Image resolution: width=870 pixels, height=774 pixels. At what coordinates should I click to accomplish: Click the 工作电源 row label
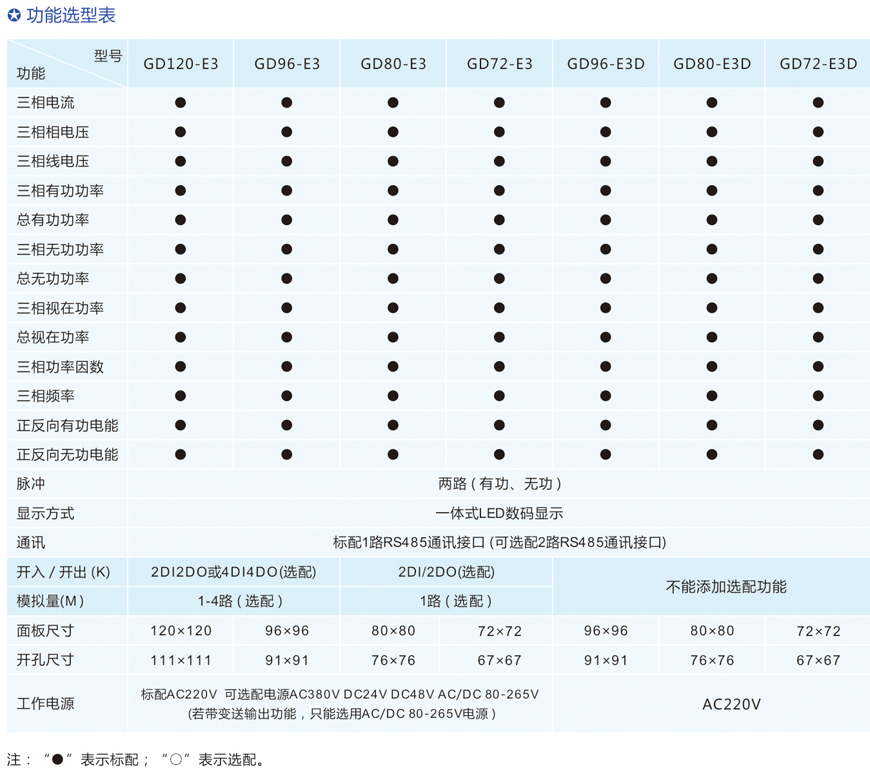(x=45, y=704)
